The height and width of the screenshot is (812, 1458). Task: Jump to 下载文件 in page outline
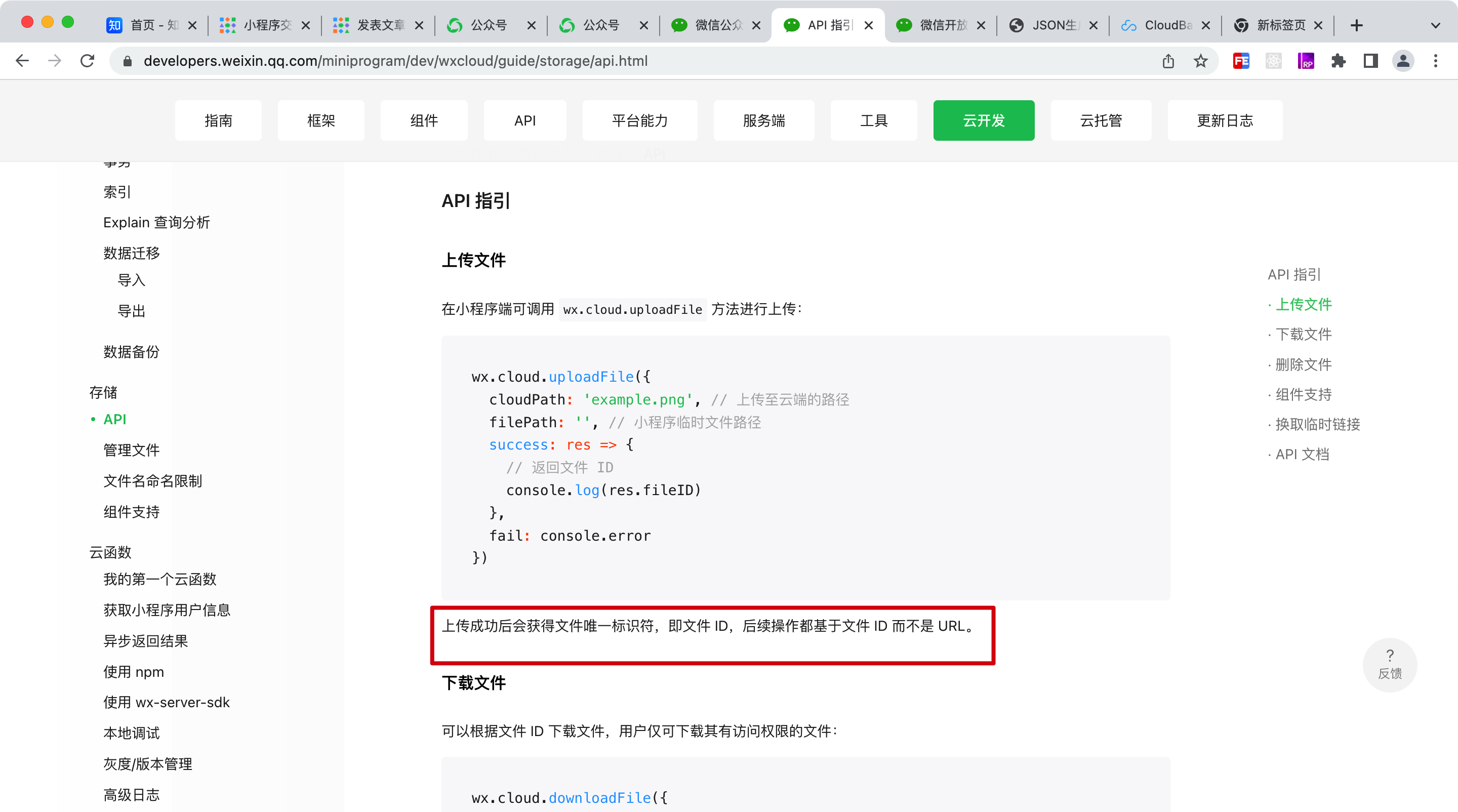coord(1303,335)
